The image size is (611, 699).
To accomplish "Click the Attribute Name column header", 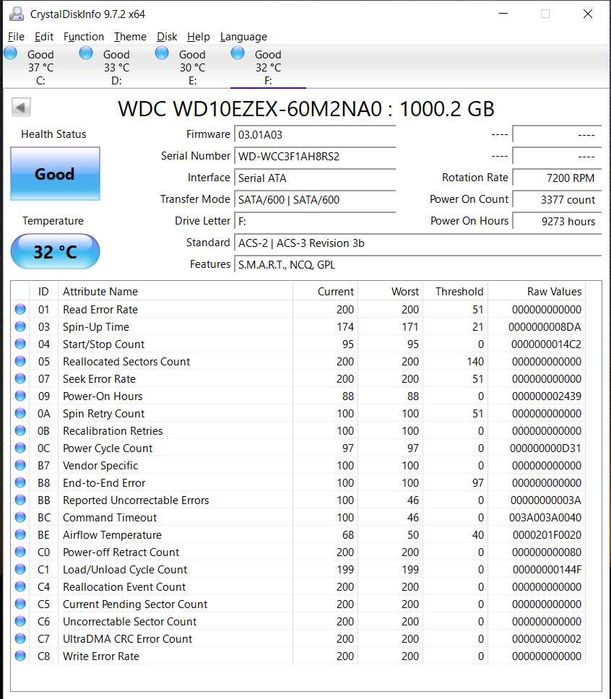I will click(x=175, y=292).
